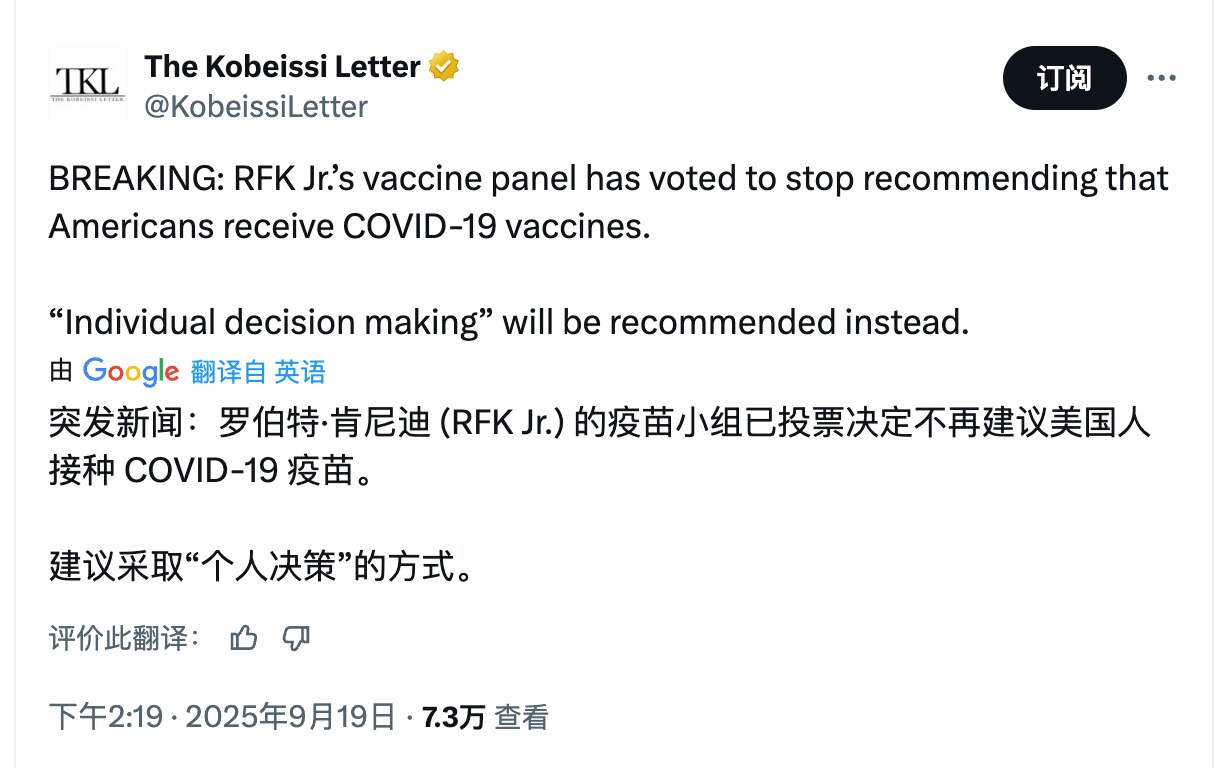Click the 建议采取"个人决策"的方式 line
1222x768 pixels.
click(260, 567)
